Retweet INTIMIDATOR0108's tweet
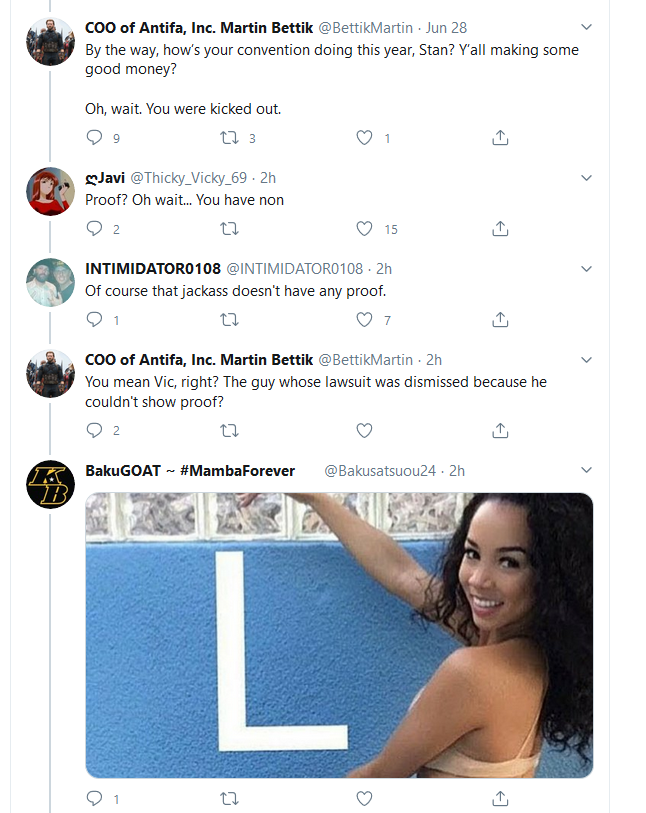 [229, 319]
